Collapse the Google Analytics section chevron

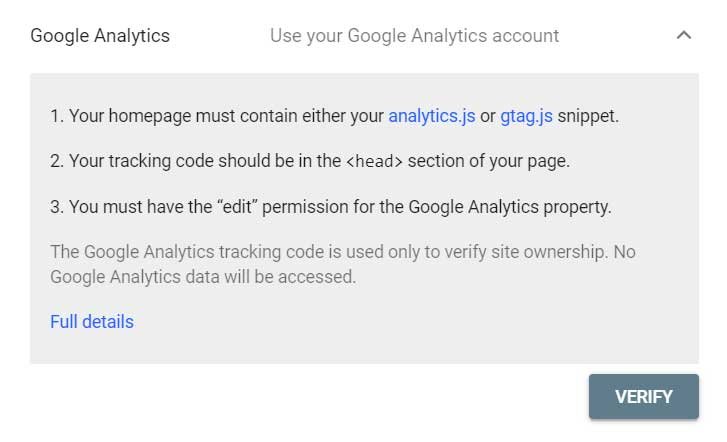[684, 35]
